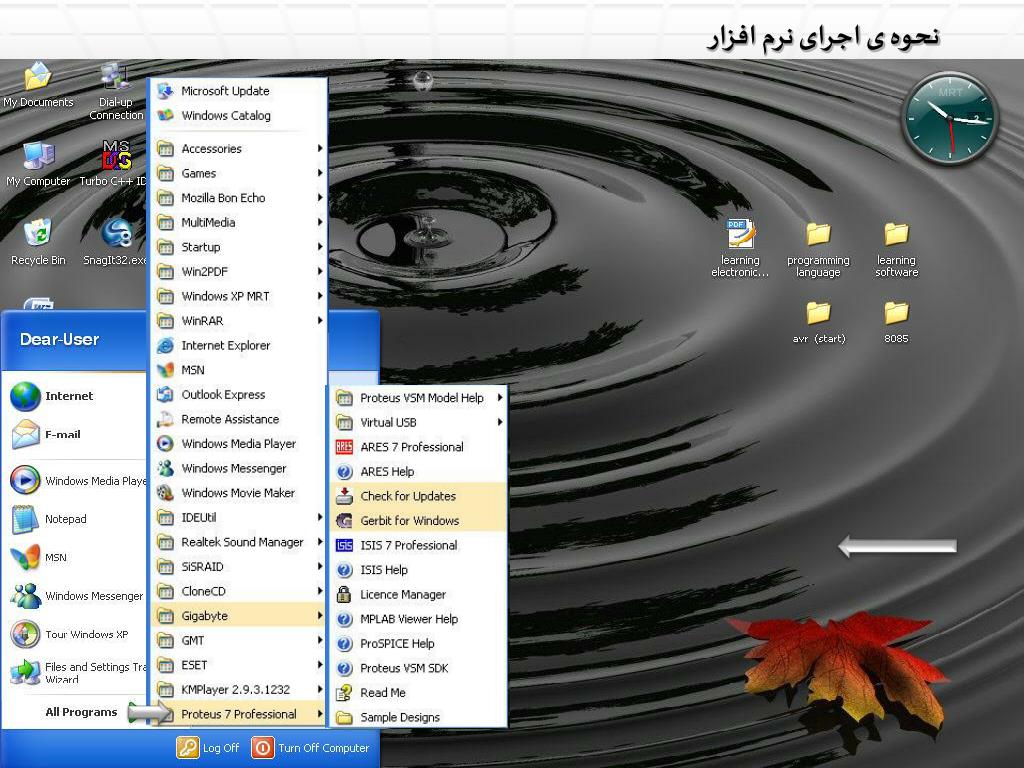Launch ARES 7 Professional from its icon
The width and height of the screenshot is (1024, 768).
pos(344,447)
